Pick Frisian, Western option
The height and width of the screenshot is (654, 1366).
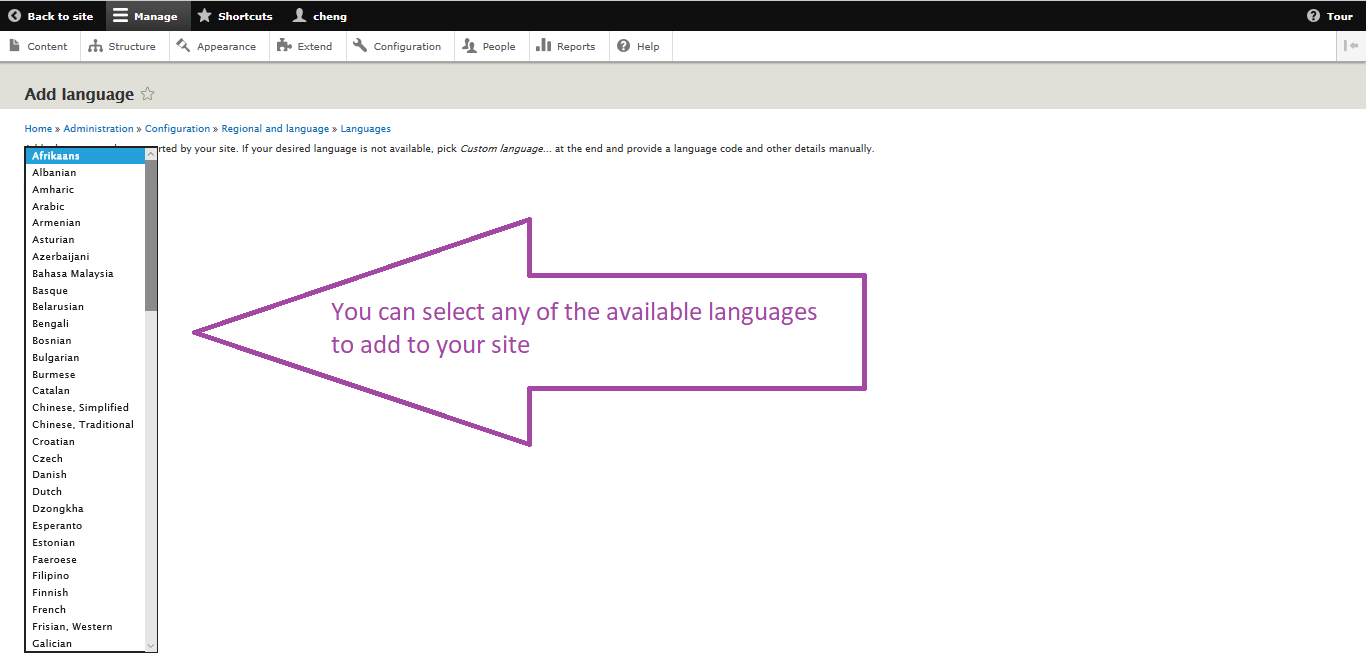pos(85,627)
